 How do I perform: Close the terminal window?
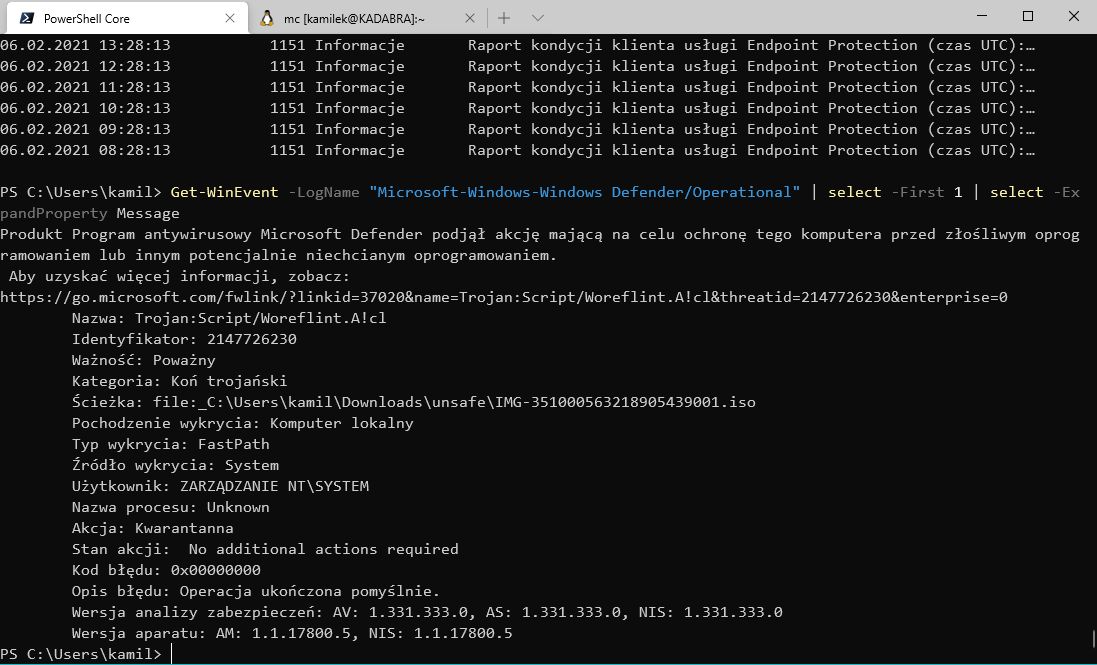(x=1074, y=17)
